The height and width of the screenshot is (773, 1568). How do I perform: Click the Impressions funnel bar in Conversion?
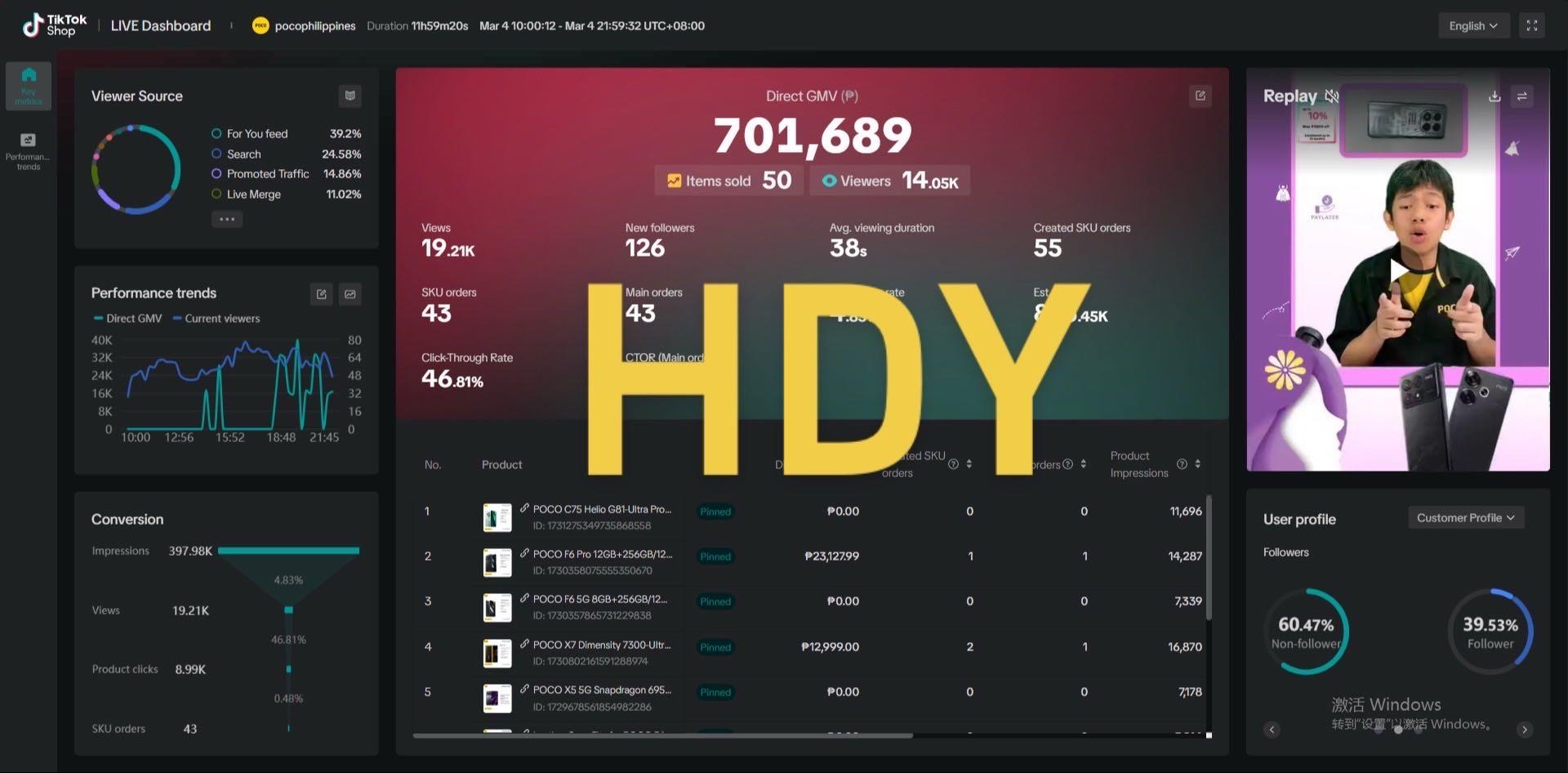[x=288, y=551]
